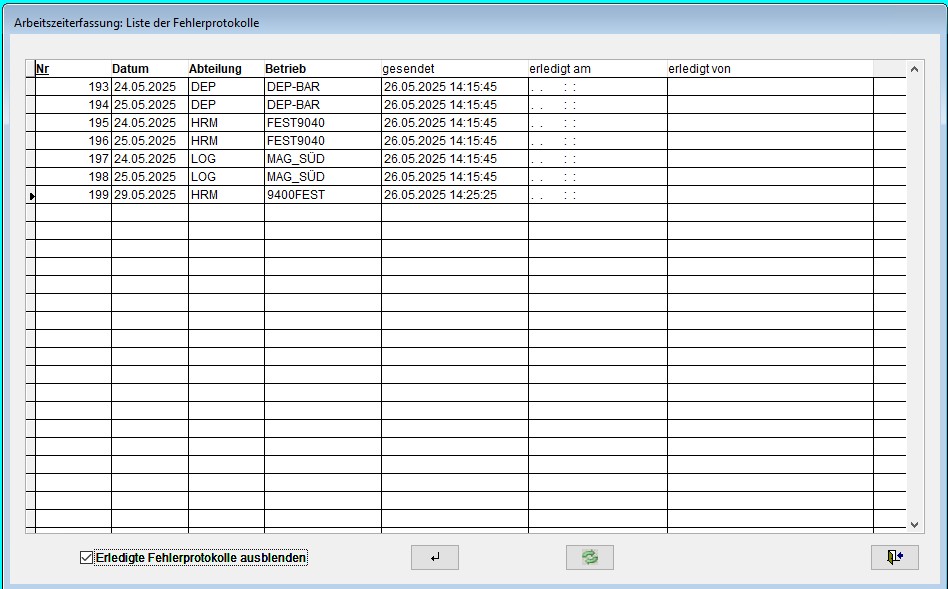Click the green refresh button
Image resolution: width=948 pixels, height=589 pixels.
pos(589,558)
